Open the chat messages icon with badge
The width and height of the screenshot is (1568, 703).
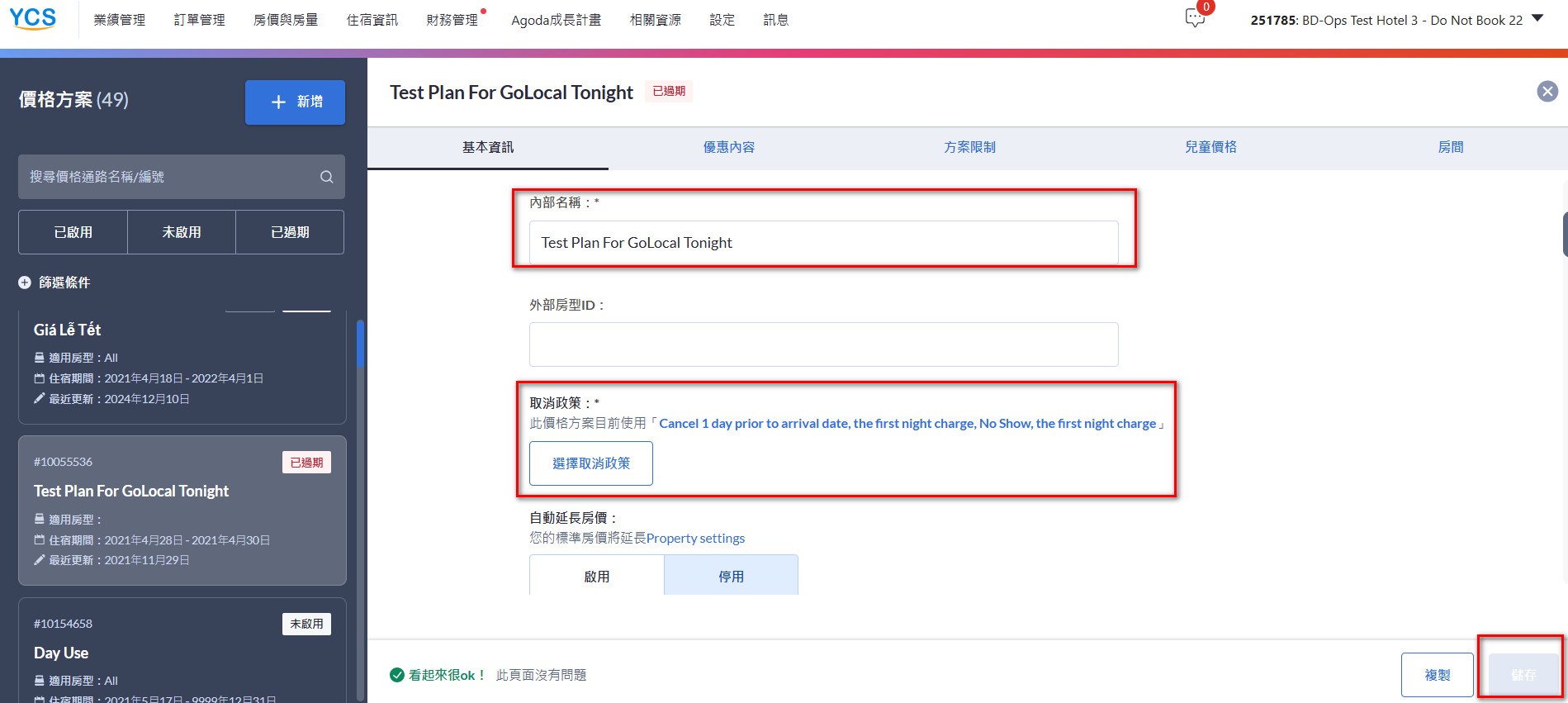(x=1195, y=18)
